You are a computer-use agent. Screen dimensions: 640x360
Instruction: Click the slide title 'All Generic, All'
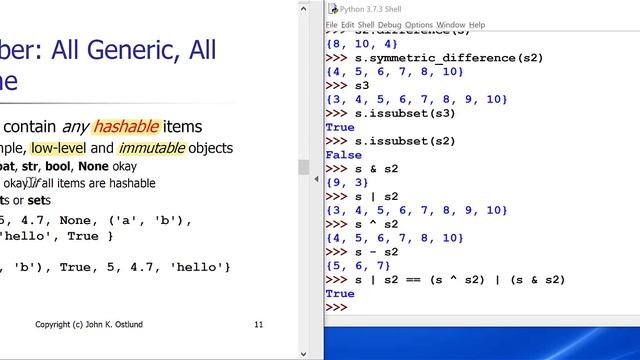point(134,50)
